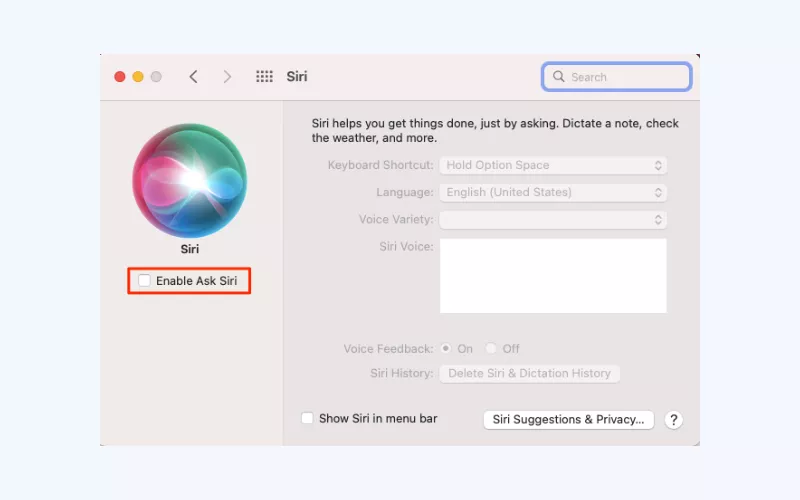The width and height of the screenshot is (800, 500).
Task: Select Voice Feedback Off radio button
Action: [x=491, y=349]
